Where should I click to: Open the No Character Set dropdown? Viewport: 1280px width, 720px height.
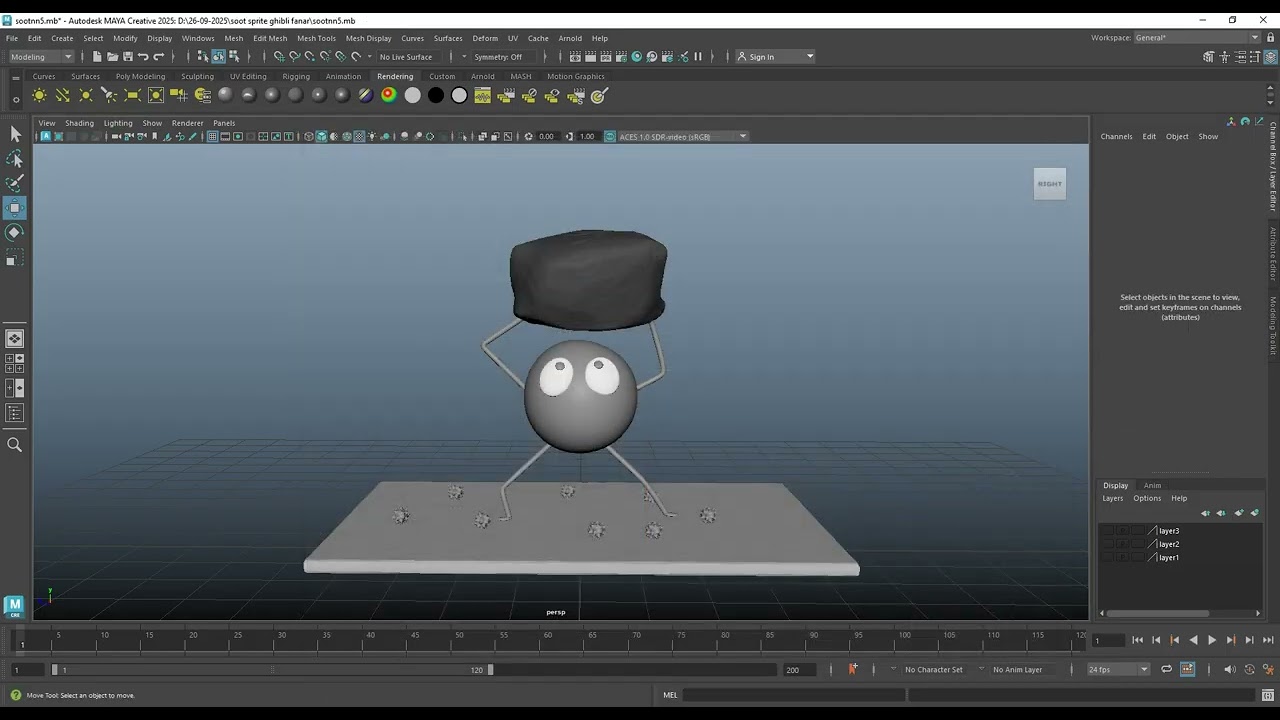(x=934, y=670)
